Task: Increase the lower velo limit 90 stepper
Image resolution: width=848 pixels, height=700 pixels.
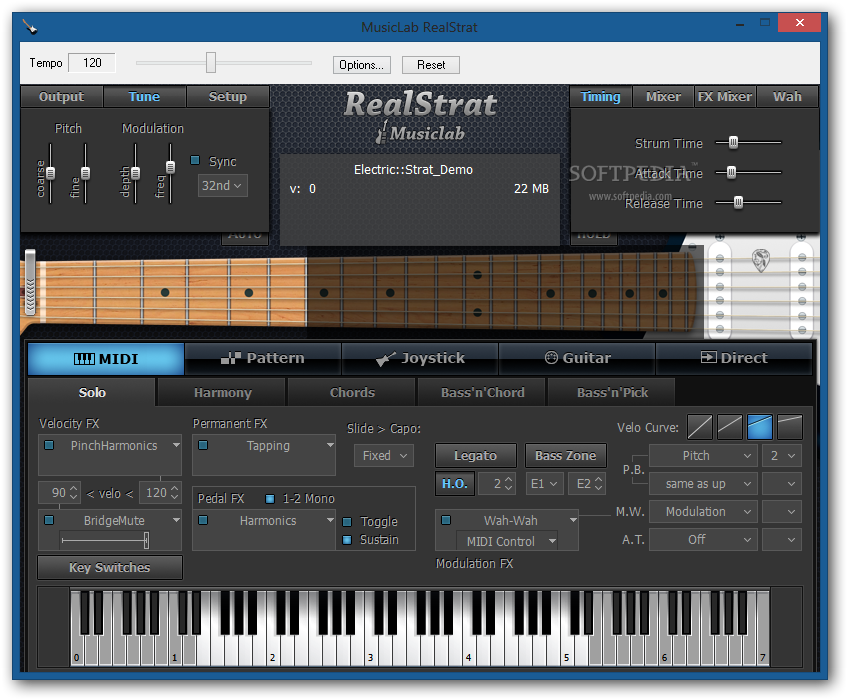Action: click(x=74, y=488)
